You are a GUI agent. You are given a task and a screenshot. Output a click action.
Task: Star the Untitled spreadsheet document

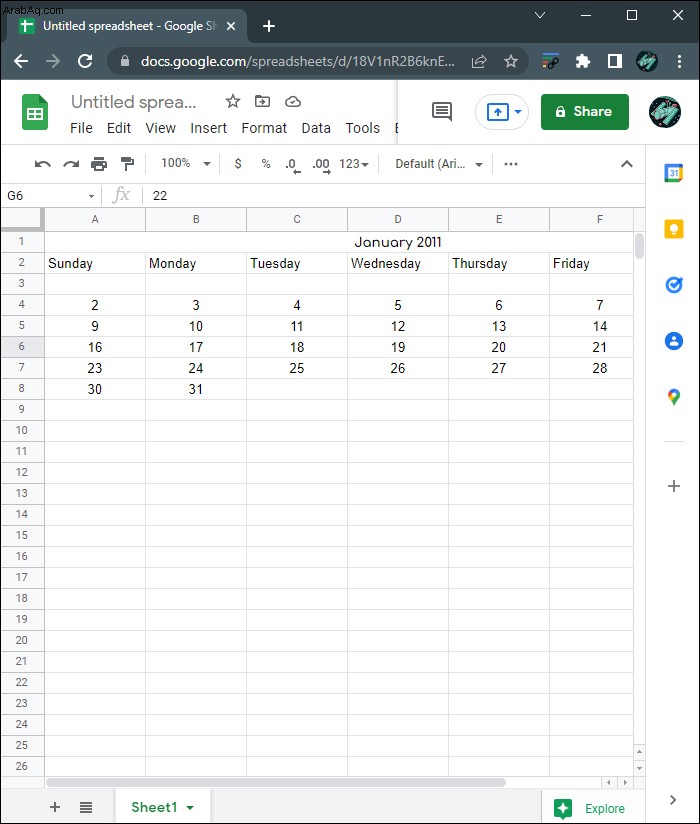tap(233, 101)
